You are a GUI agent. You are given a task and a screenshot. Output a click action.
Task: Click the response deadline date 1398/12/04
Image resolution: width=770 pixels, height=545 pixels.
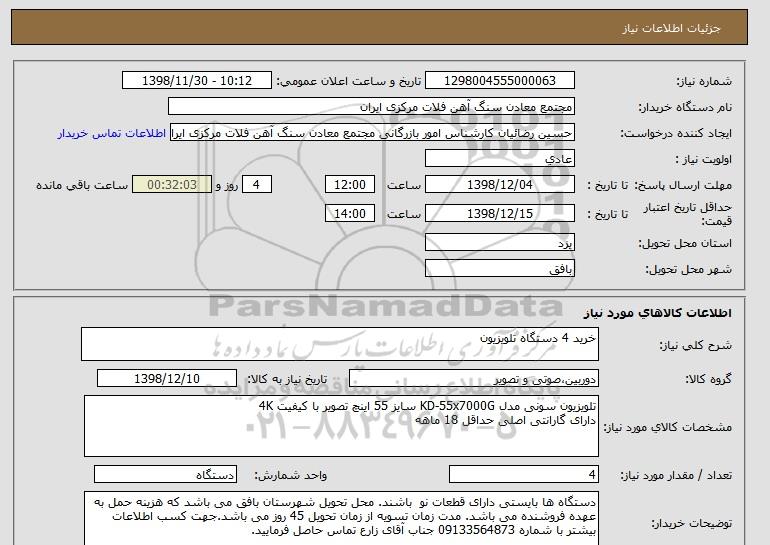point(499,185)
